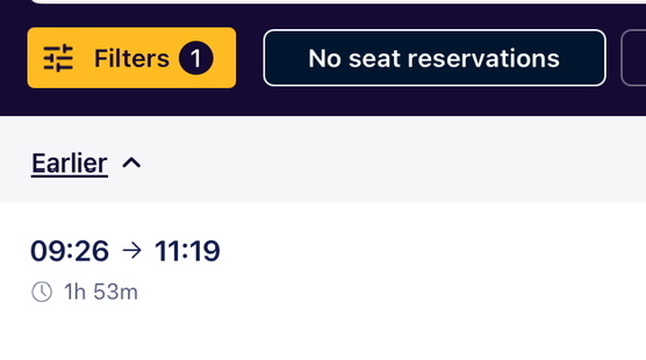Screen dimensions: 646x360
Task: Collapse using the chevron beside Earlier
Action: [131, 163]
